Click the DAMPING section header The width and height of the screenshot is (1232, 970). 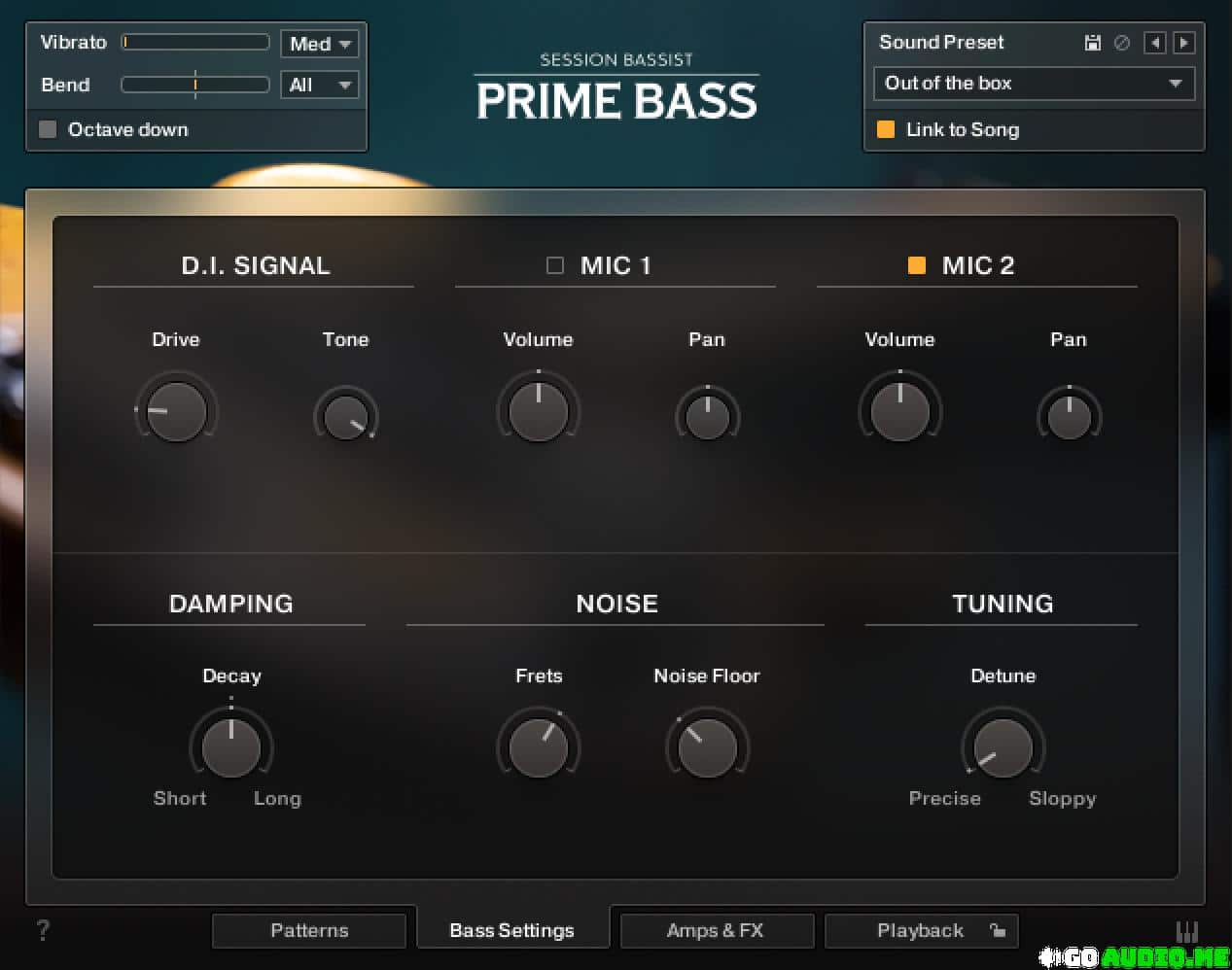click(x=231, y=604)
